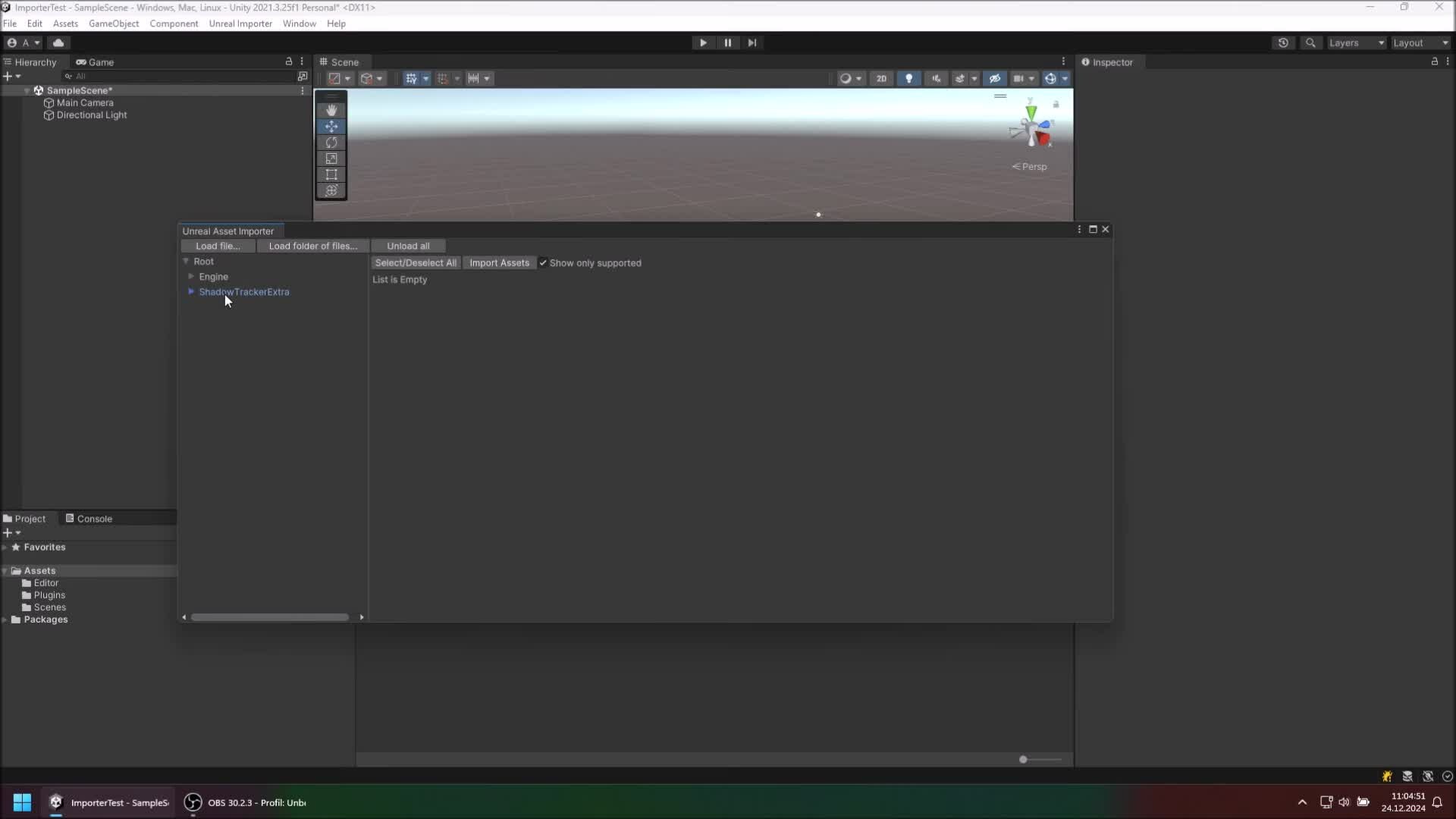Select the Rotate tool
This screenshot has width=1456, height=819.
pyautogui.click(x=331, y=143)
